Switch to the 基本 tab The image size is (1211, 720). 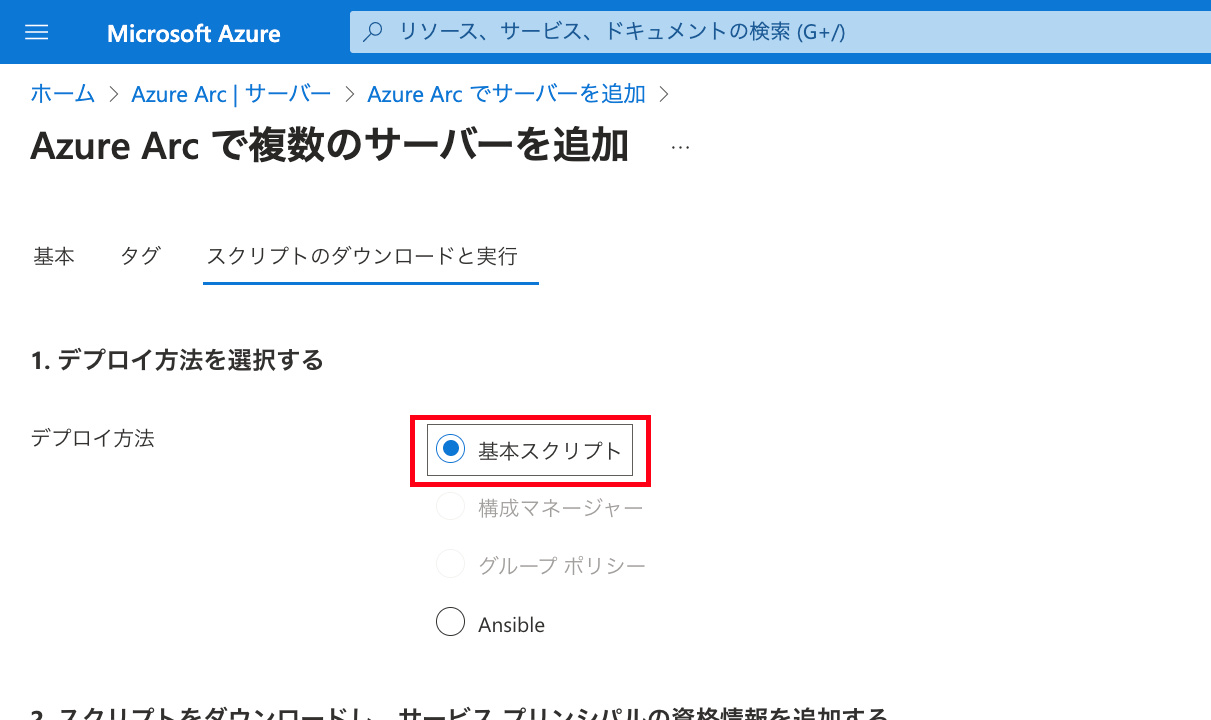pyautogui.click(x=54, y=256)
